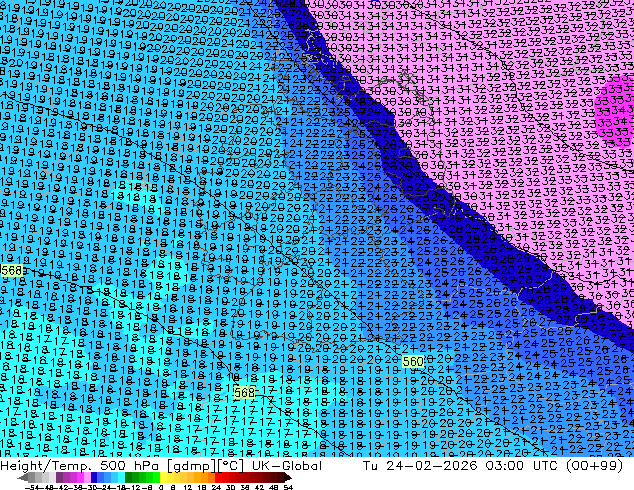The image size is (634, 490).
Task: Click the '-54' legend scale value
Action: pyautogui.click(x=32, y=487)
